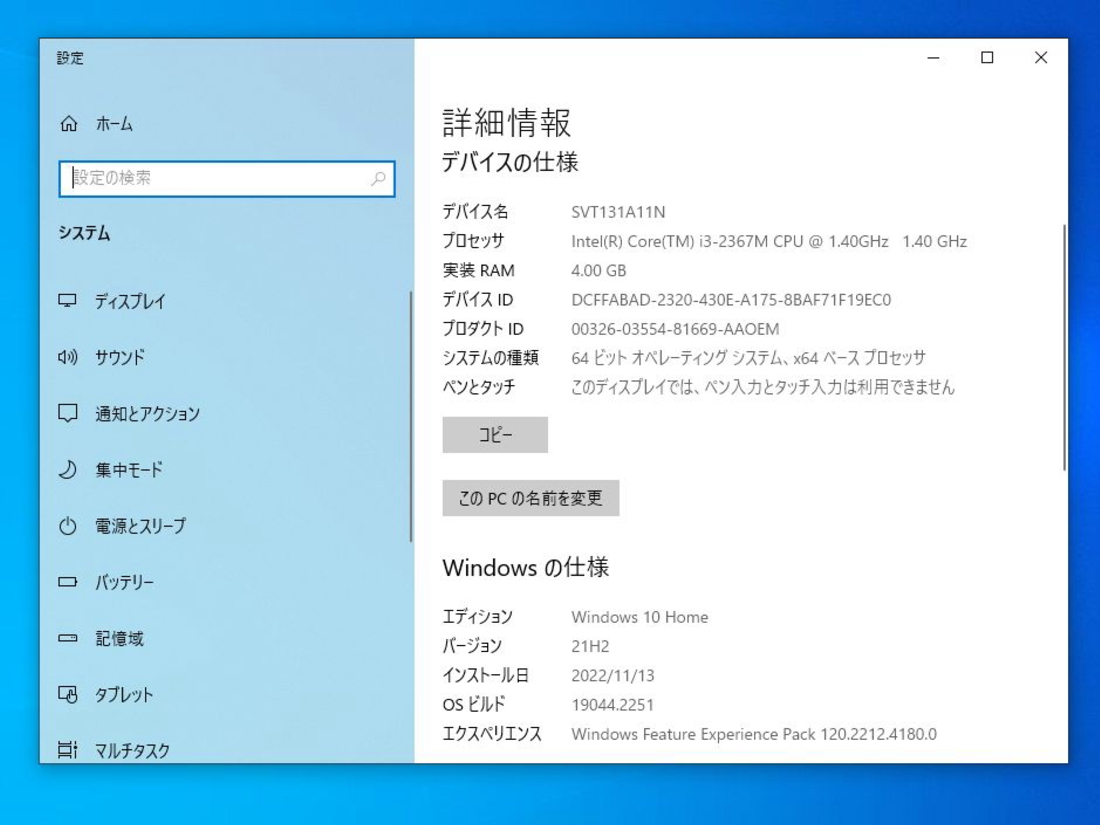This screenshot has width=1100, height=825.
Task: Click the 64 ビット system type value
Action: coord(749,358)
